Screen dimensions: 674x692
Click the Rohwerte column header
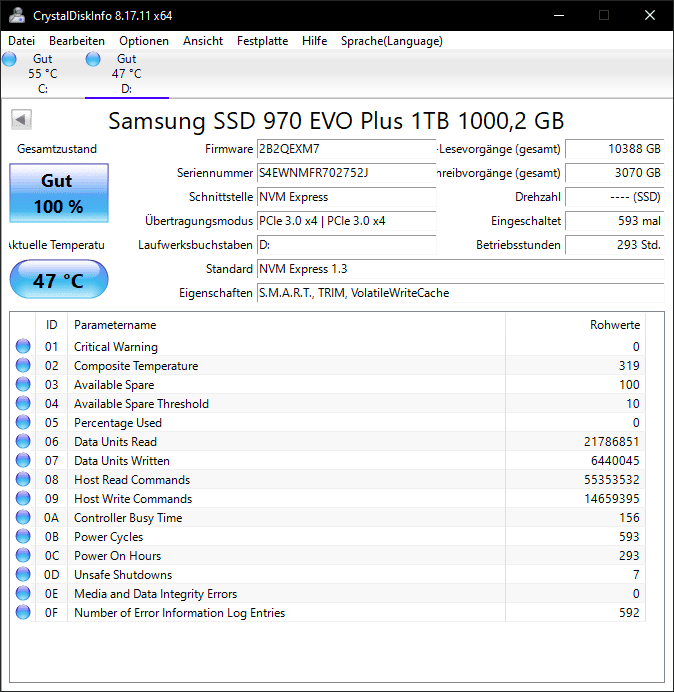(x=575, y=325)
